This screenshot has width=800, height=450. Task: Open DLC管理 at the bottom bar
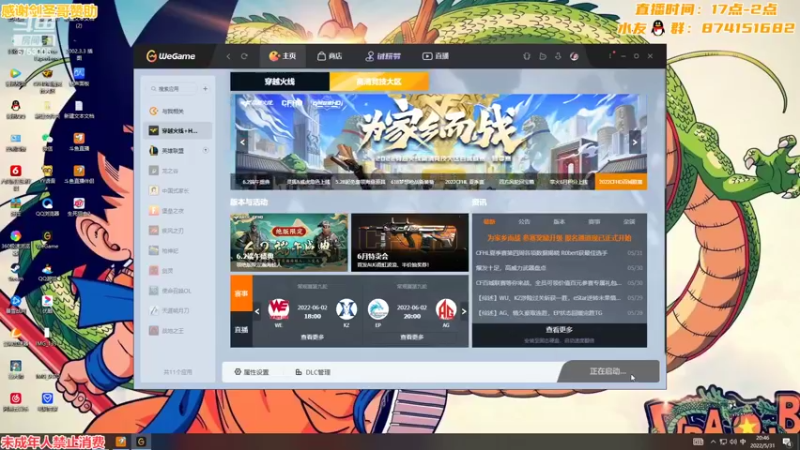click(313, 372)
